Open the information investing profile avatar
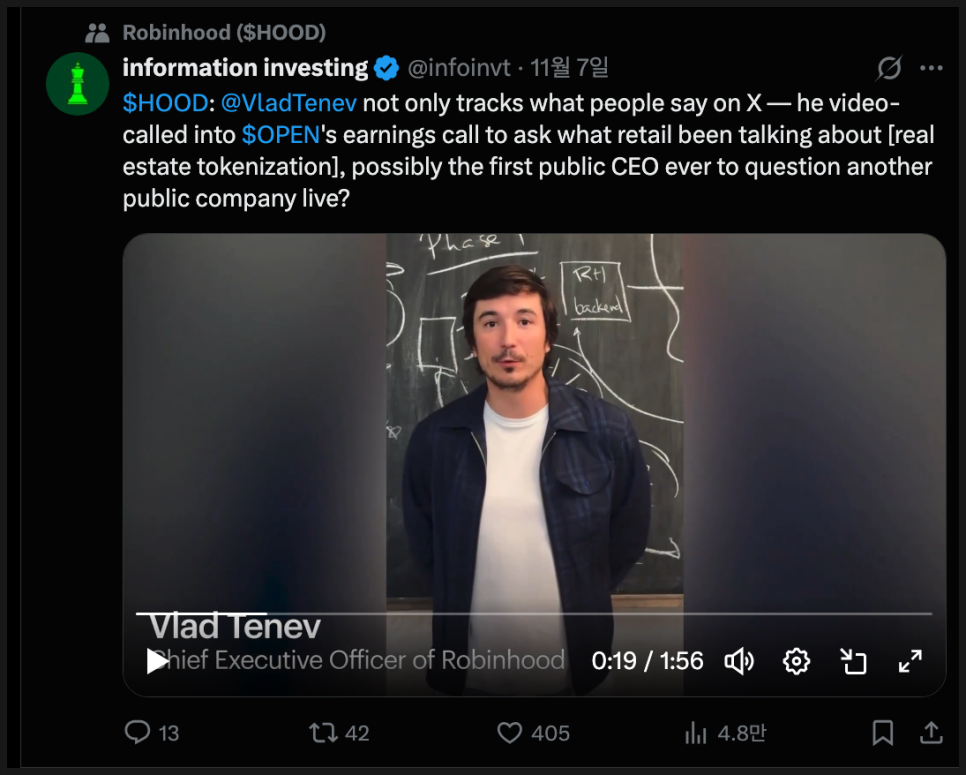Viewport: 966px width, 775px height. tap(78, 84)
